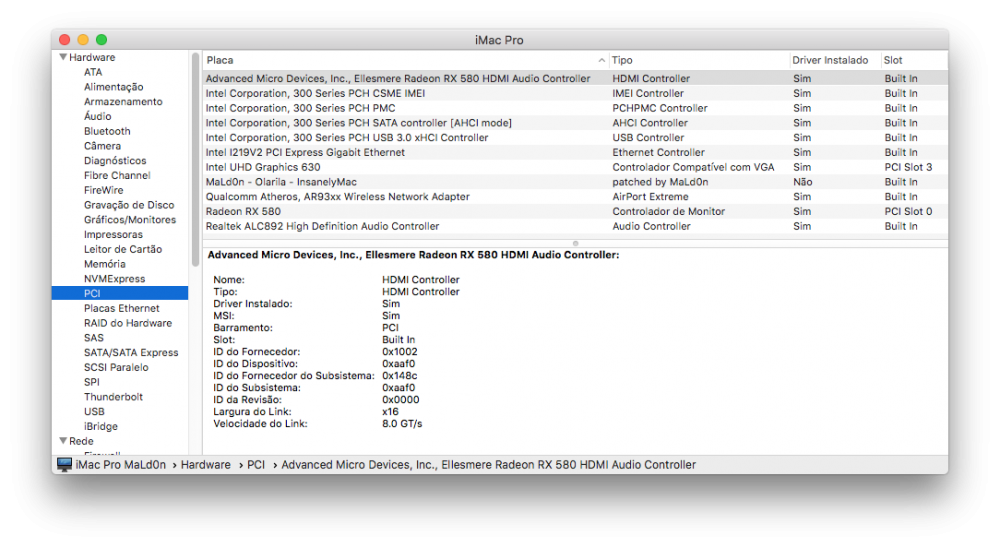
Task: Select FireWire in the sidebar
Action: click(103, 190)
